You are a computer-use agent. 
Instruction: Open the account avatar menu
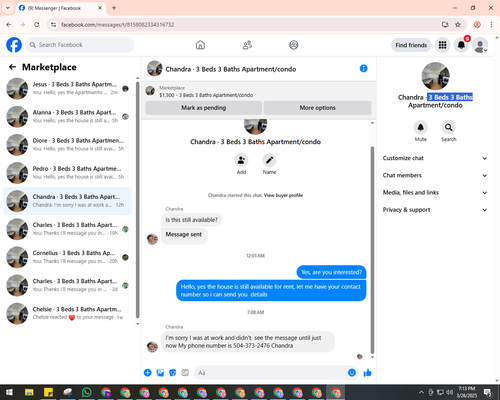(480, 45)
